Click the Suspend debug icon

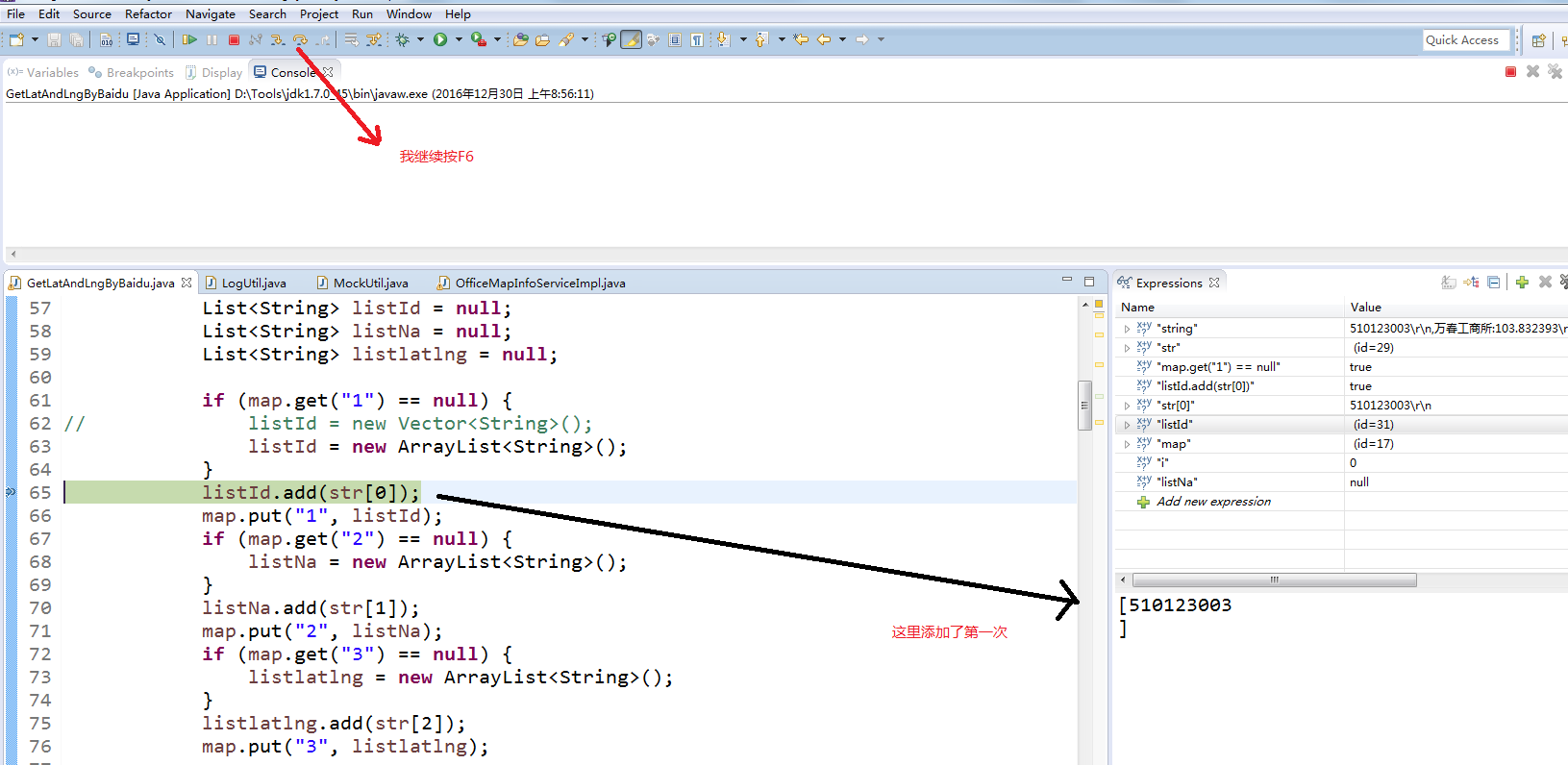(212, 39)
